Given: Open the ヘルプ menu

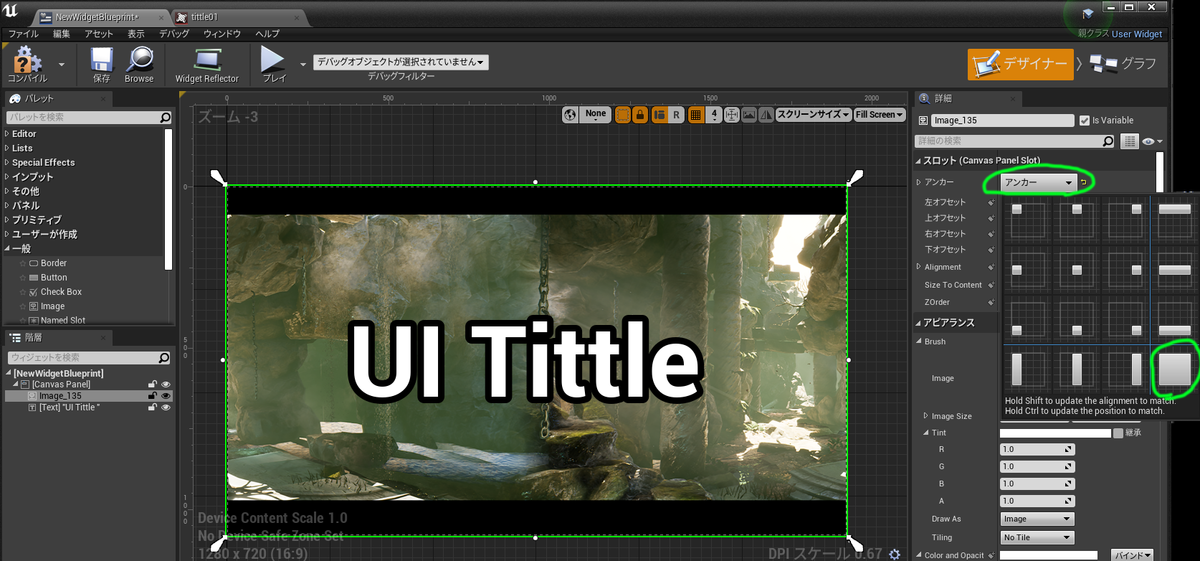Looking at the screenshot, I should coord(268,33).
